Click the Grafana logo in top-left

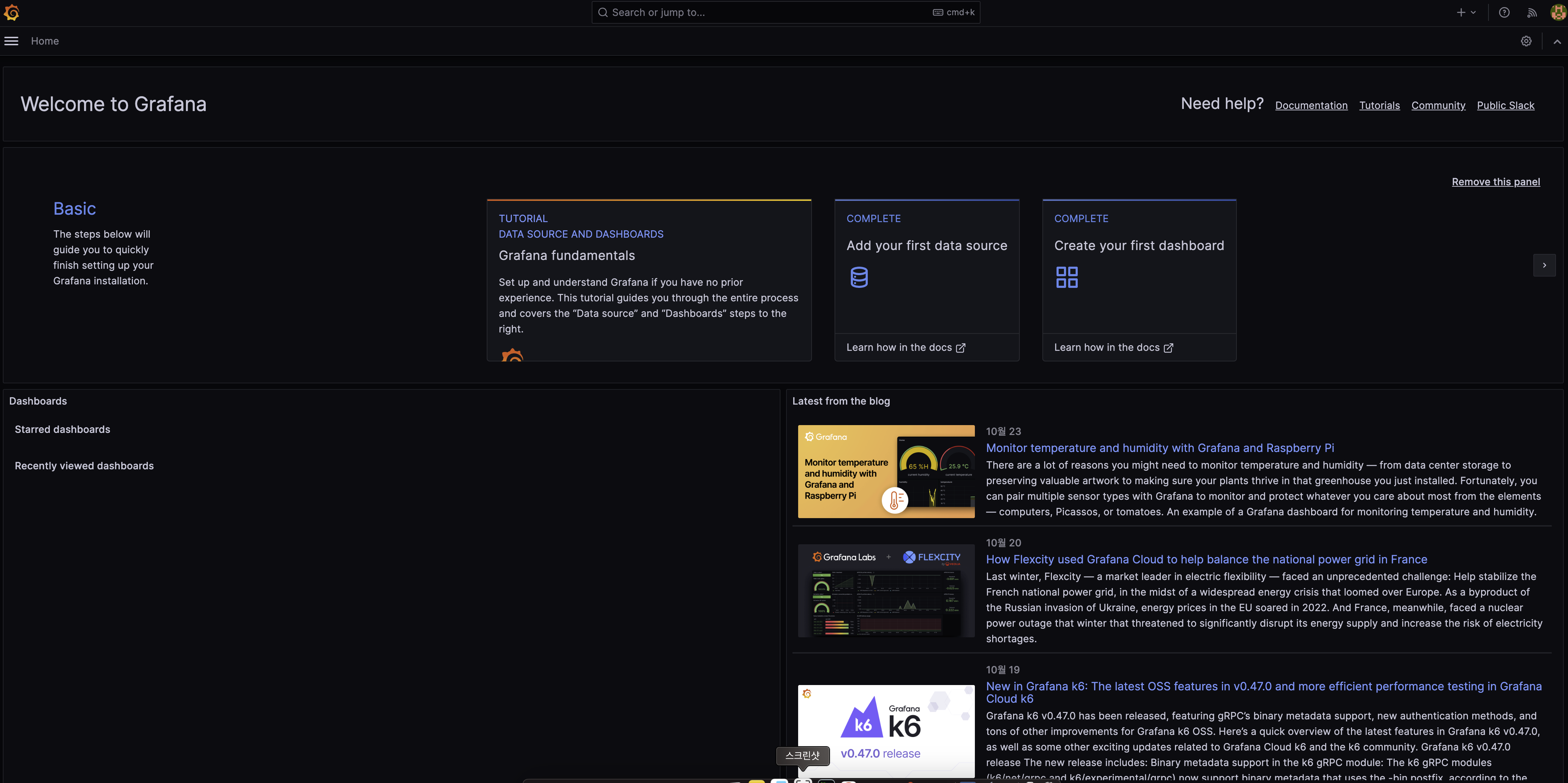(12, 12)
